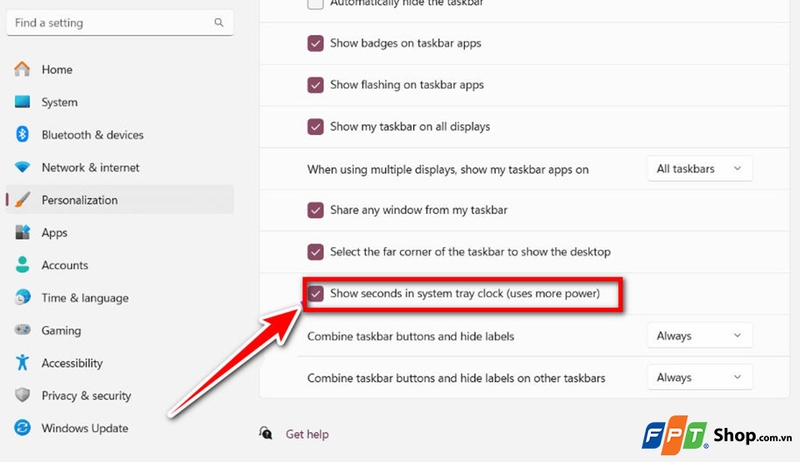The width and height of the screenshot is (800, 462).
Task: Click the Privacy shield icon
Action: pyautogui.click(x=22, y=395)
